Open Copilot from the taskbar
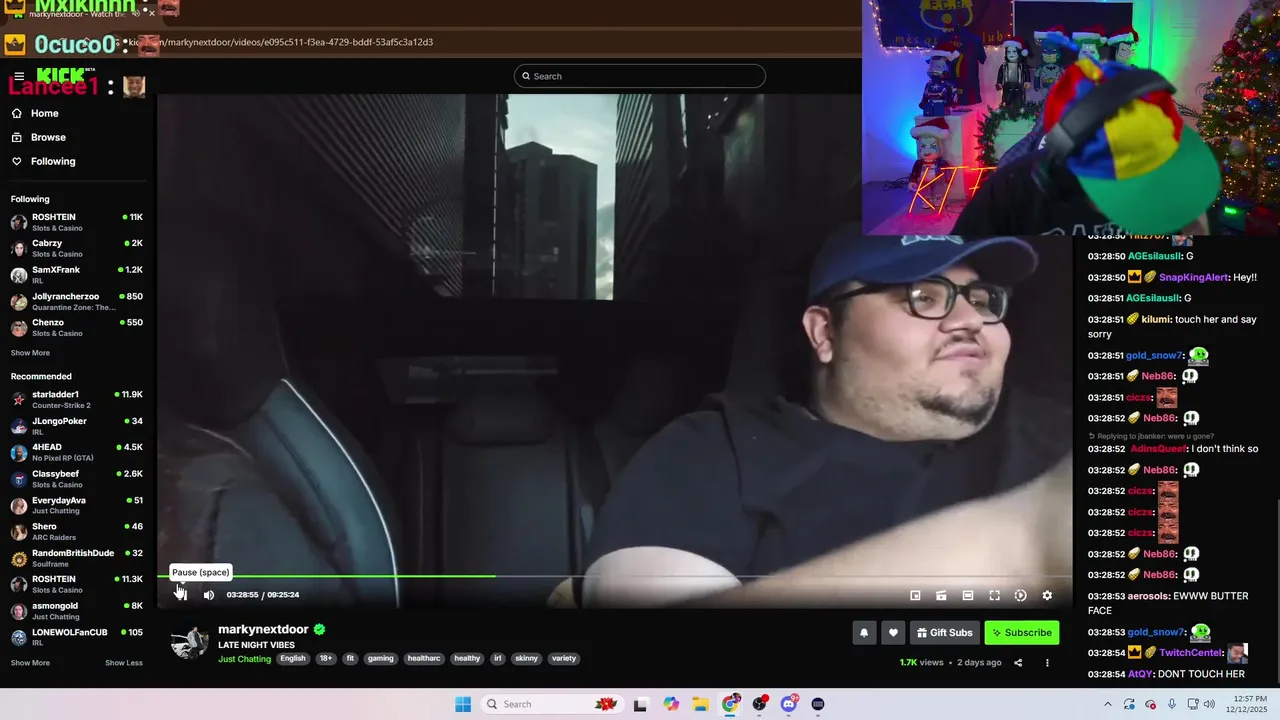Image resolution: width=1280 pixels, height=720 pixels. (671, 704)
